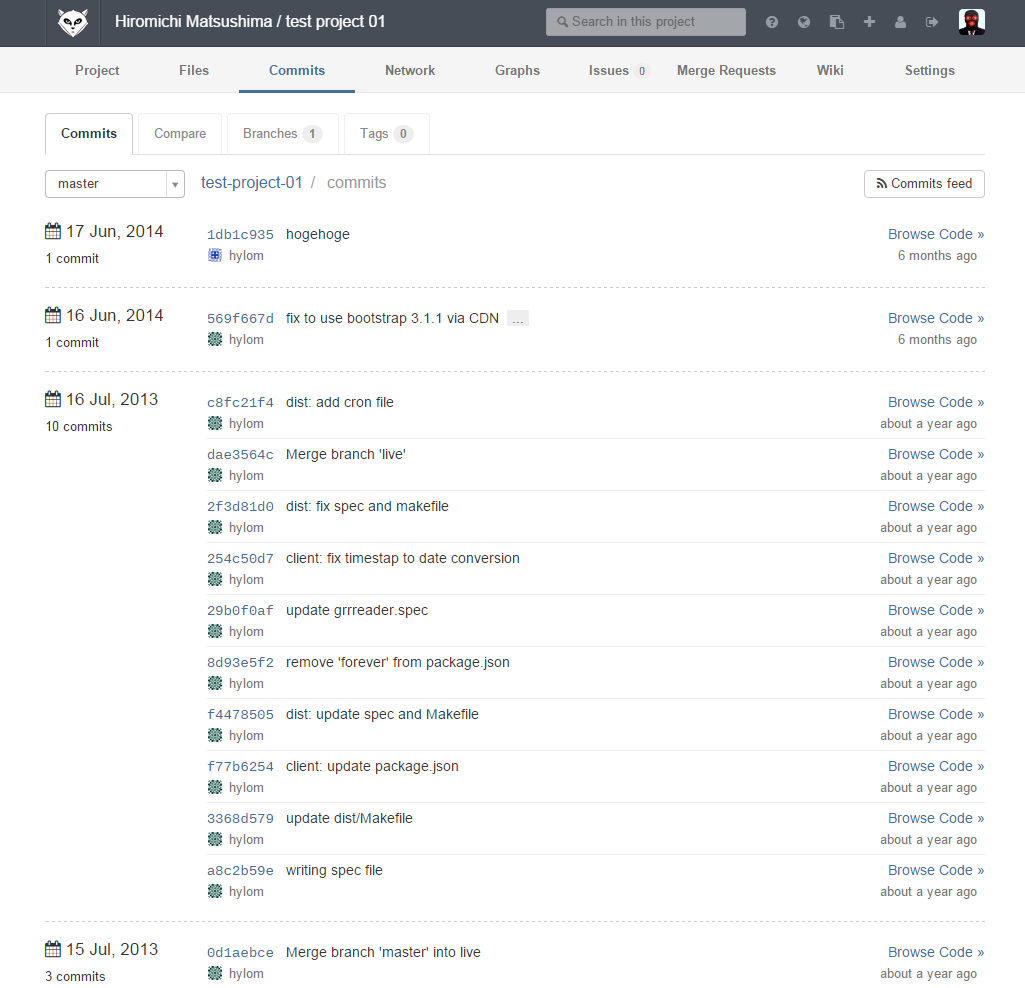
Task: Go to test-project-01 breadcrumb link
Action: coord(251,183)
